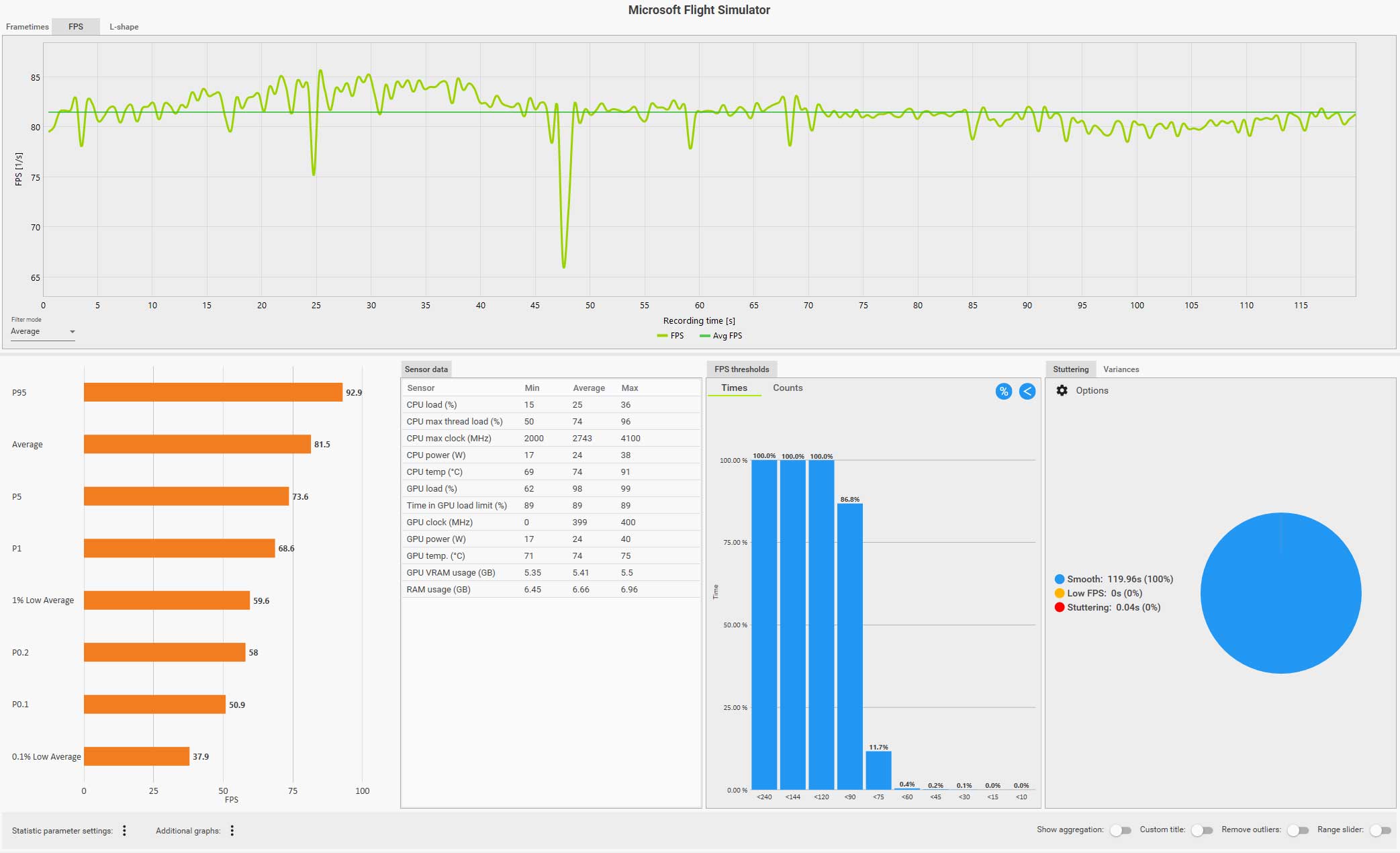Open Additional graphs three-dot menu
1400x853 pixels.
tap(232, 831)
